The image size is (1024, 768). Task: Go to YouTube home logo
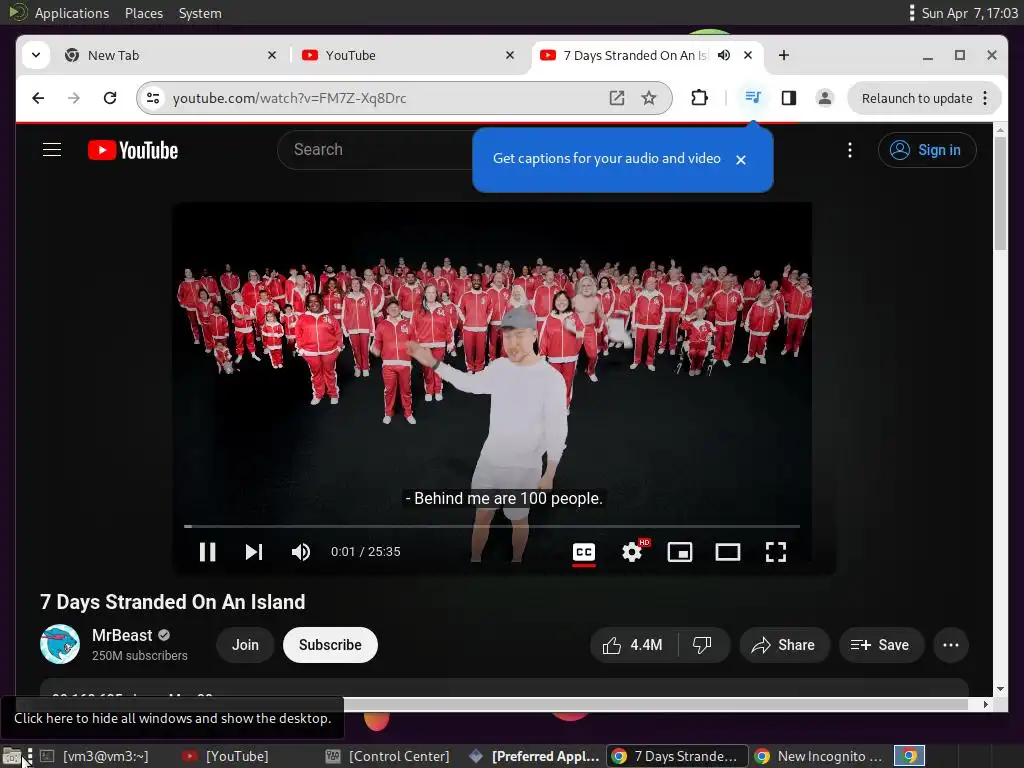coord(133,150)
